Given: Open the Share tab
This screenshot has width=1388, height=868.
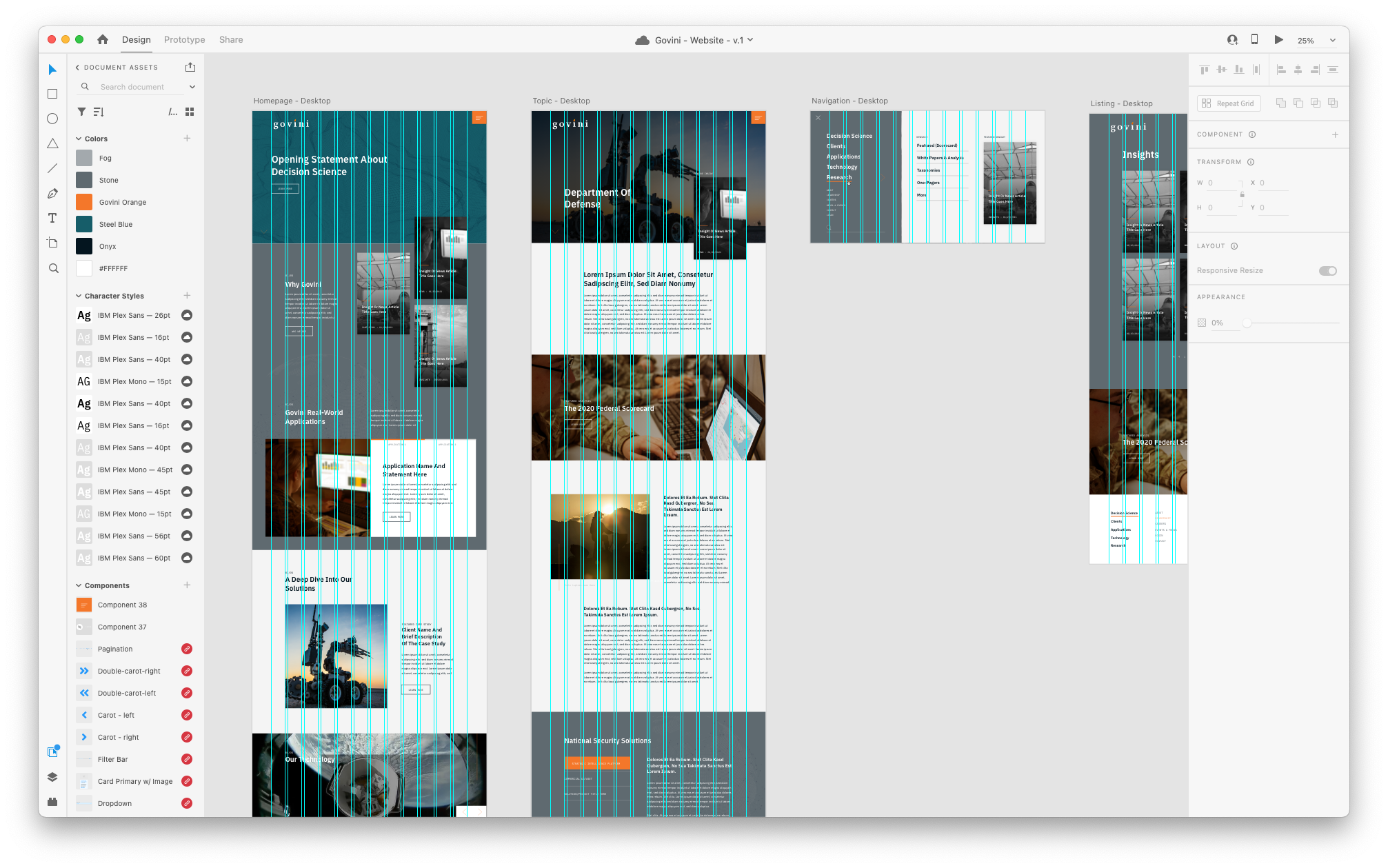Looking at the screenshot, I should [231, 40].
